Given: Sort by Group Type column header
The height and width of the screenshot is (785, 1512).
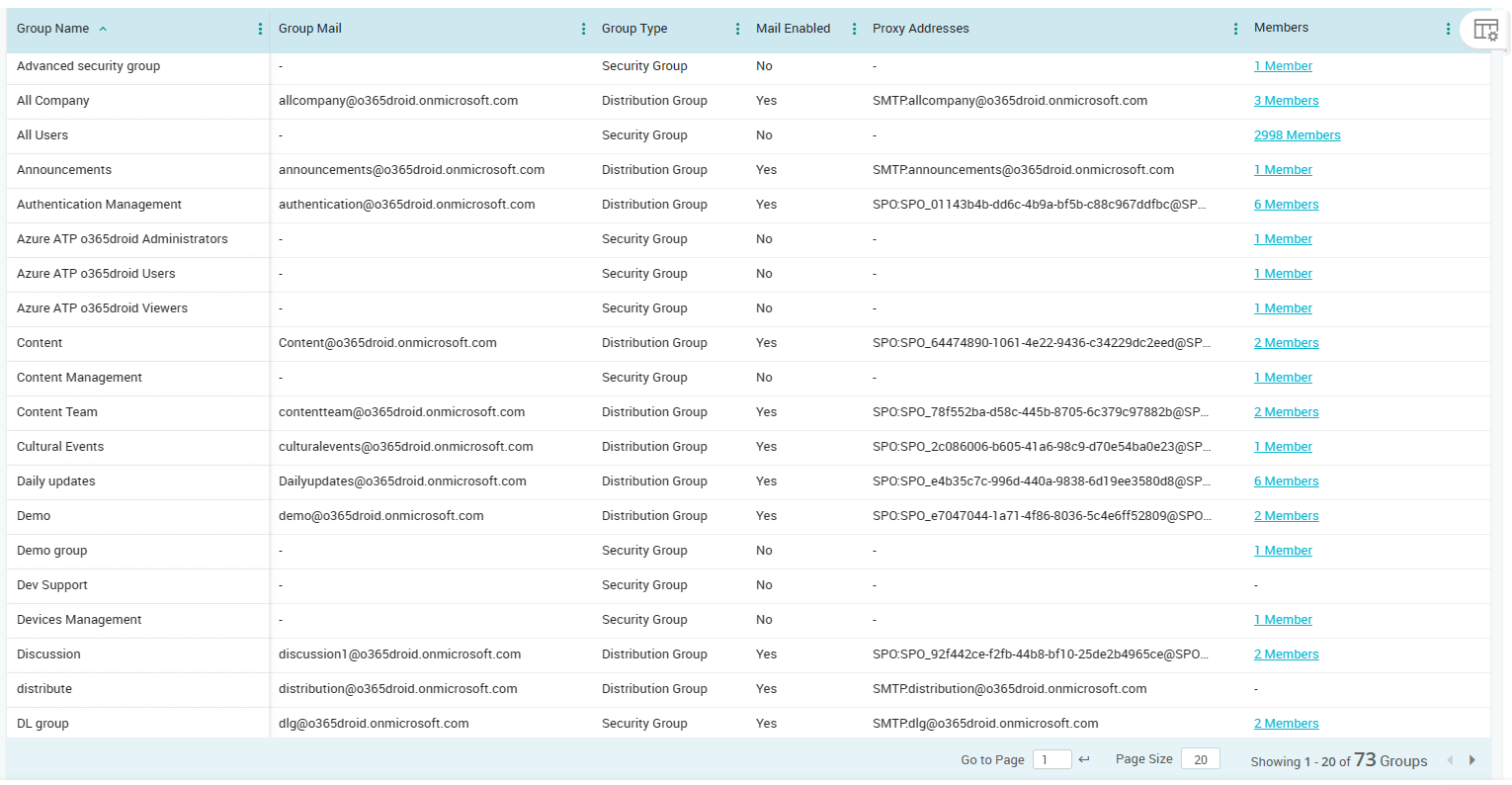Looking at the screenshot, I should point(634,29).
